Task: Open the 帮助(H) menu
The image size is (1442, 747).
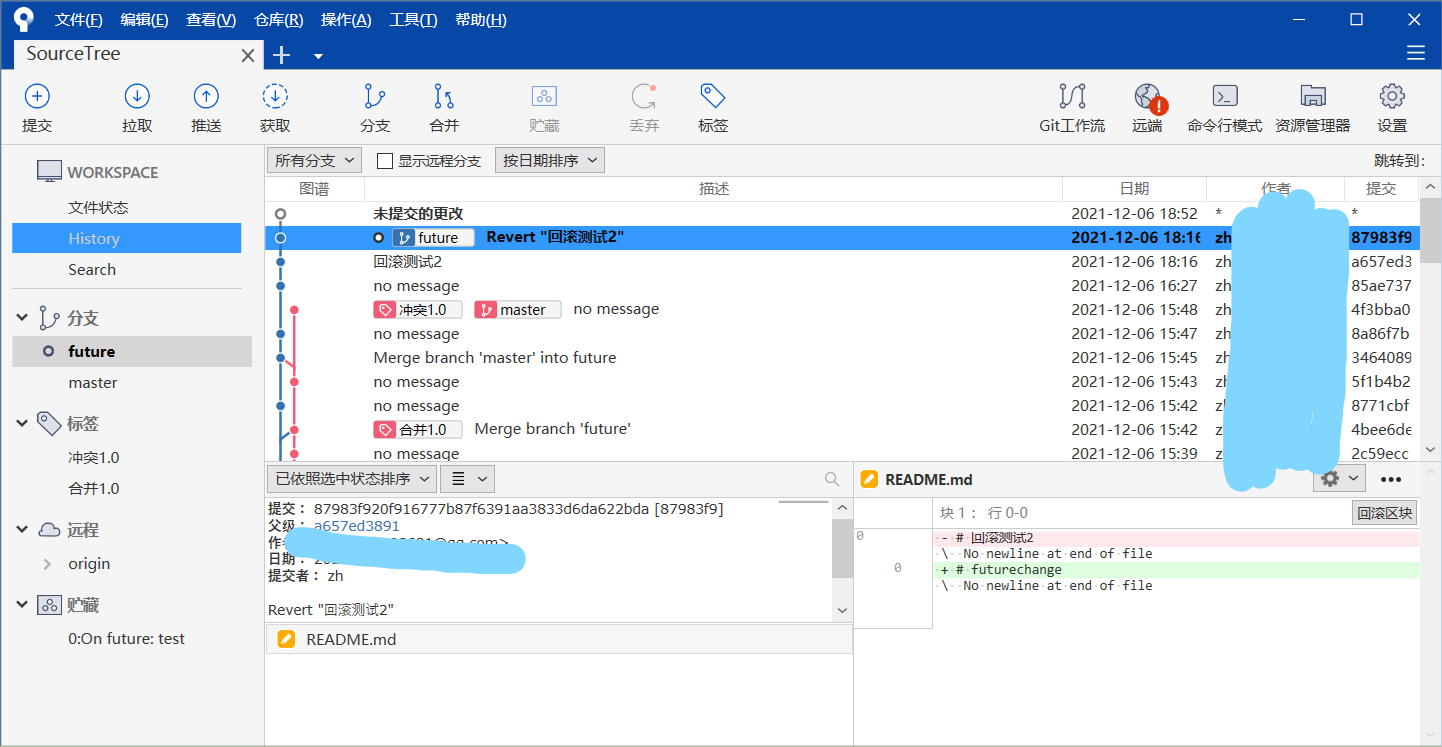Action: 481,20
